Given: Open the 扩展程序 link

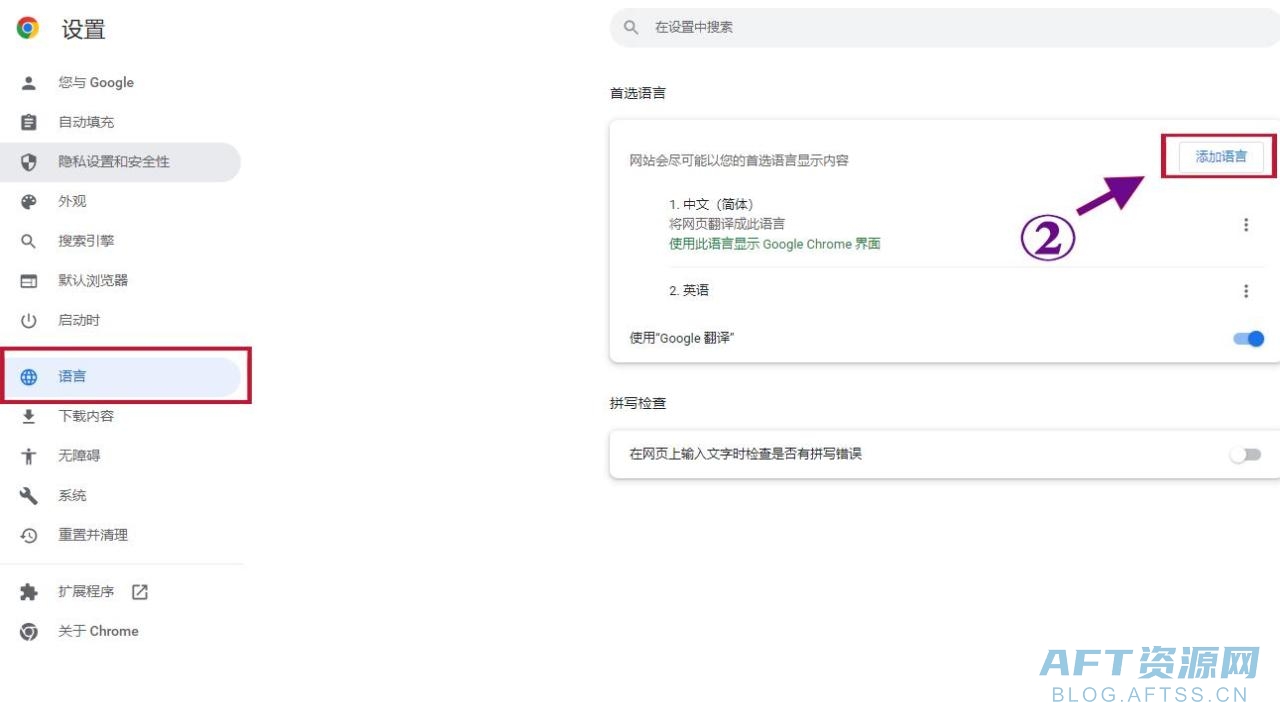Looking at the screenshot, I should point(120,592).
